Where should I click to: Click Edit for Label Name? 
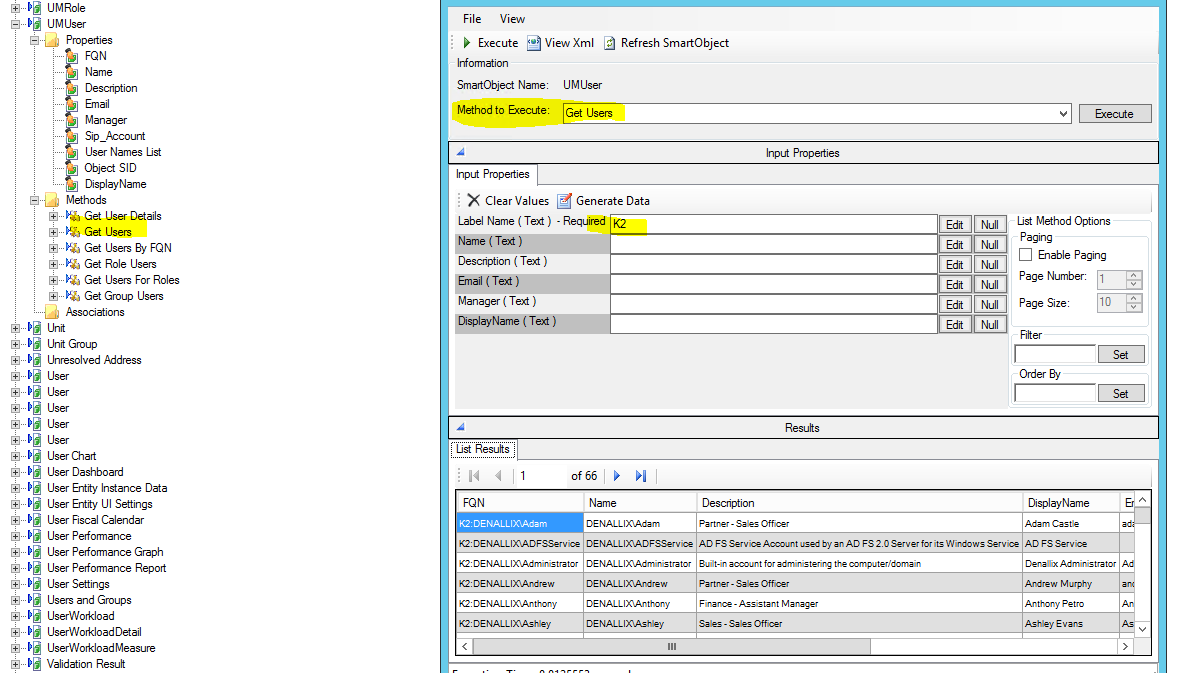(955, 225)
